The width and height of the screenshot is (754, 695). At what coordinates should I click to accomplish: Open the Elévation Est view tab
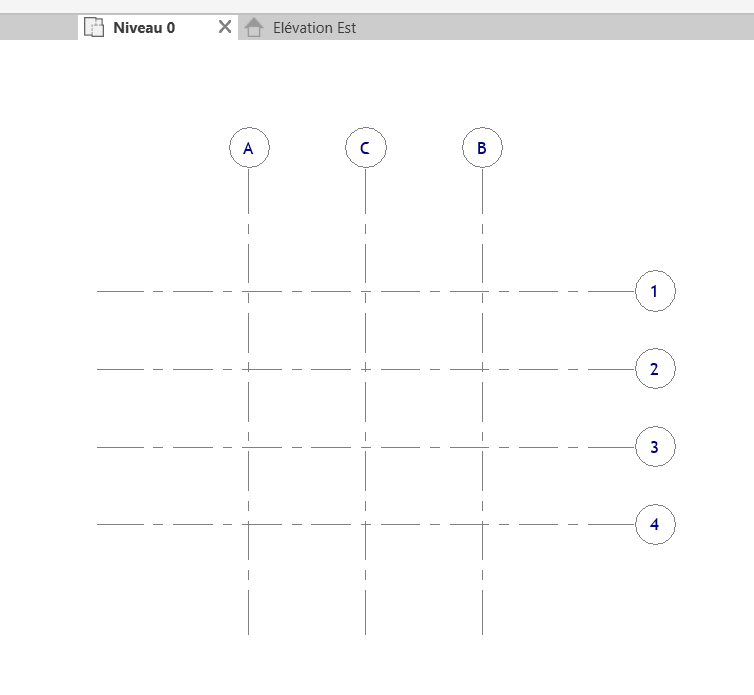coord(314,28)
